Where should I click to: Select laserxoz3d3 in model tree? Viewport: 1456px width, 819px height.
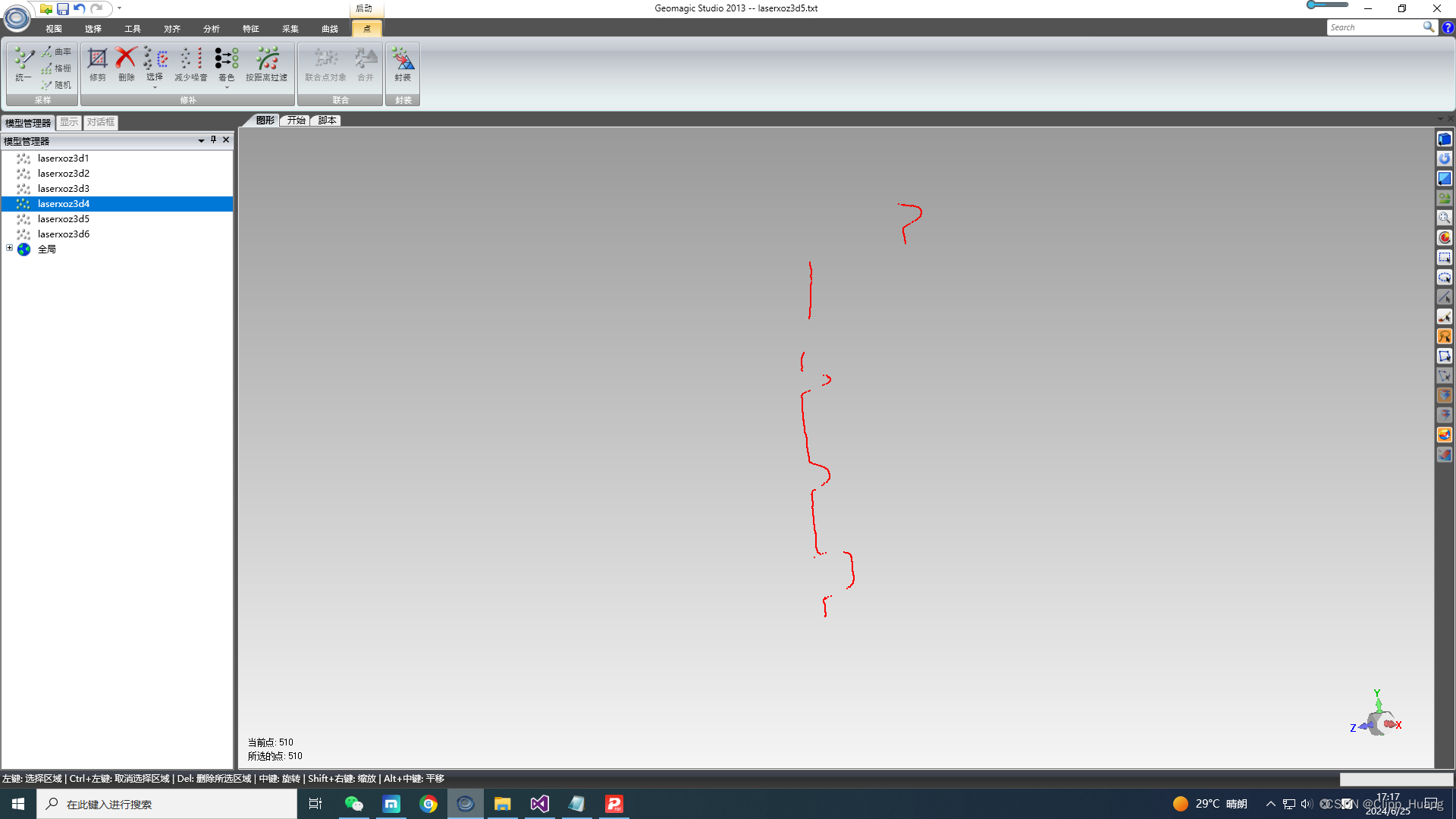coord(117,189)
